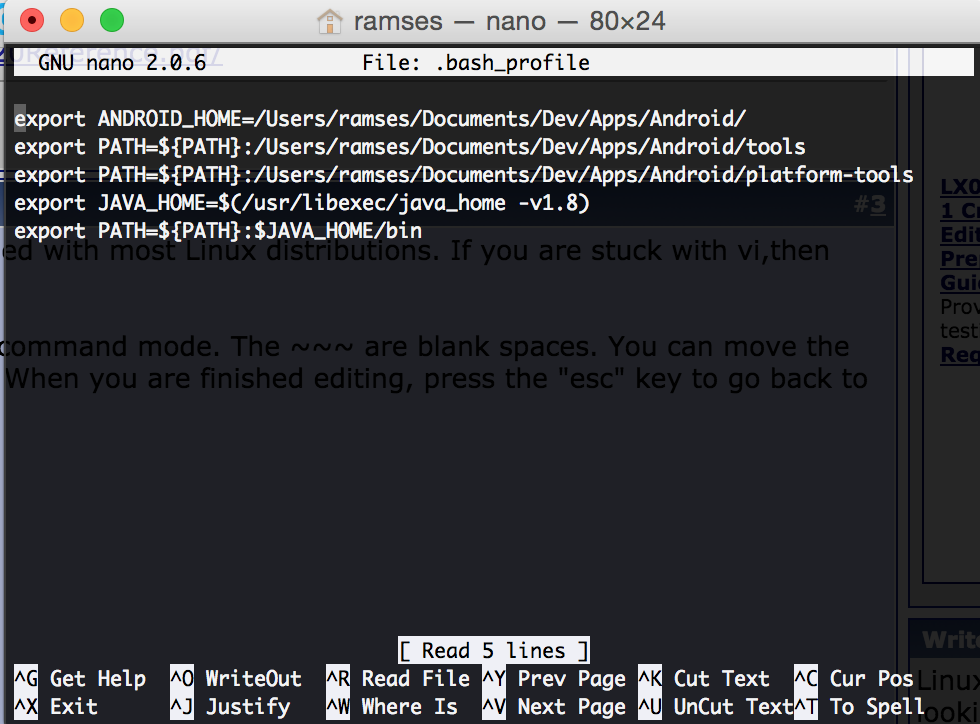Click the ^U UnCut Text shortcut

(716, 707)
